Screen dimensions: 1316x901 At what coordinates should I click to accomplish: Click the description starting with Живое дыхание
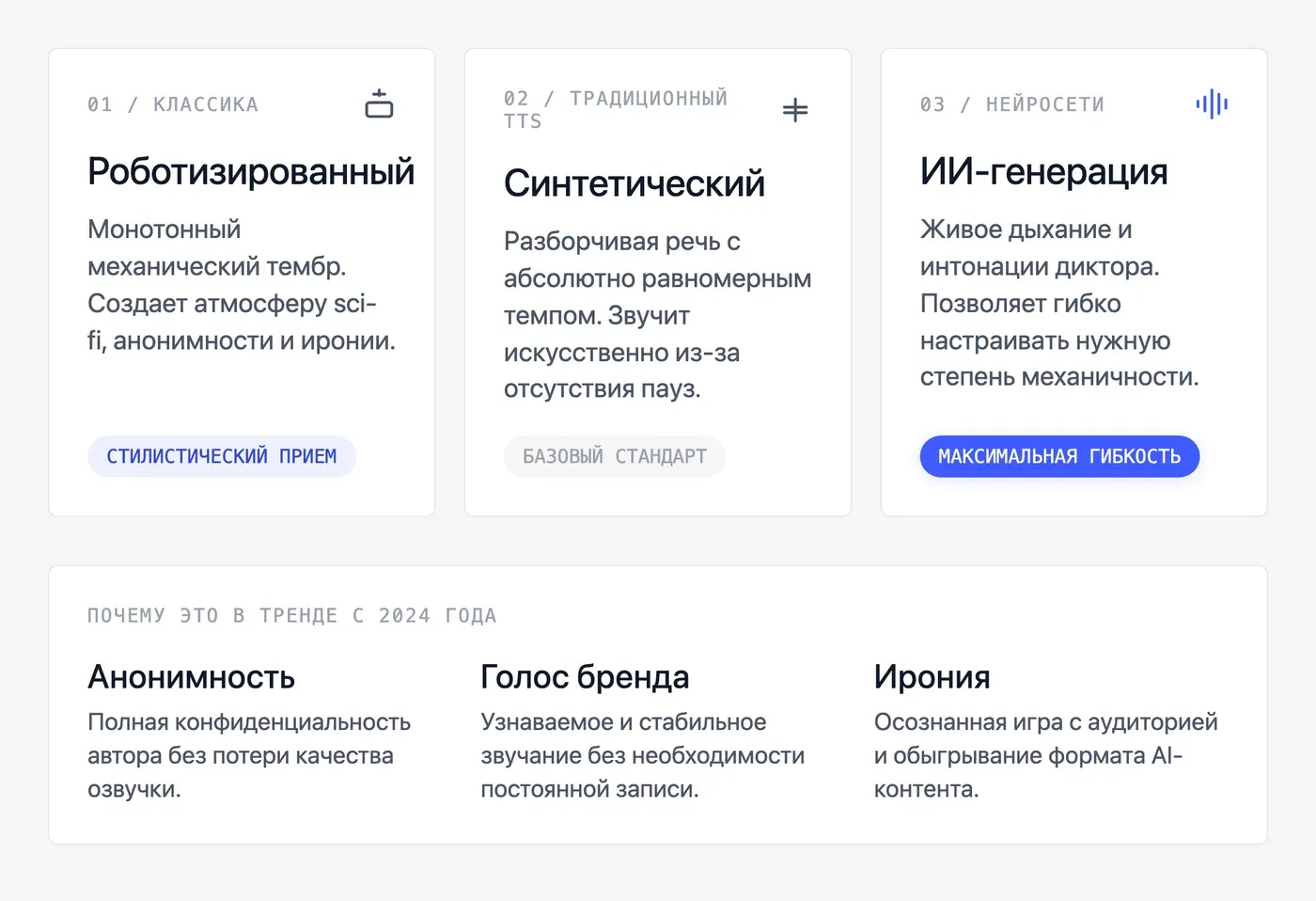click(x=1059, y=303)
